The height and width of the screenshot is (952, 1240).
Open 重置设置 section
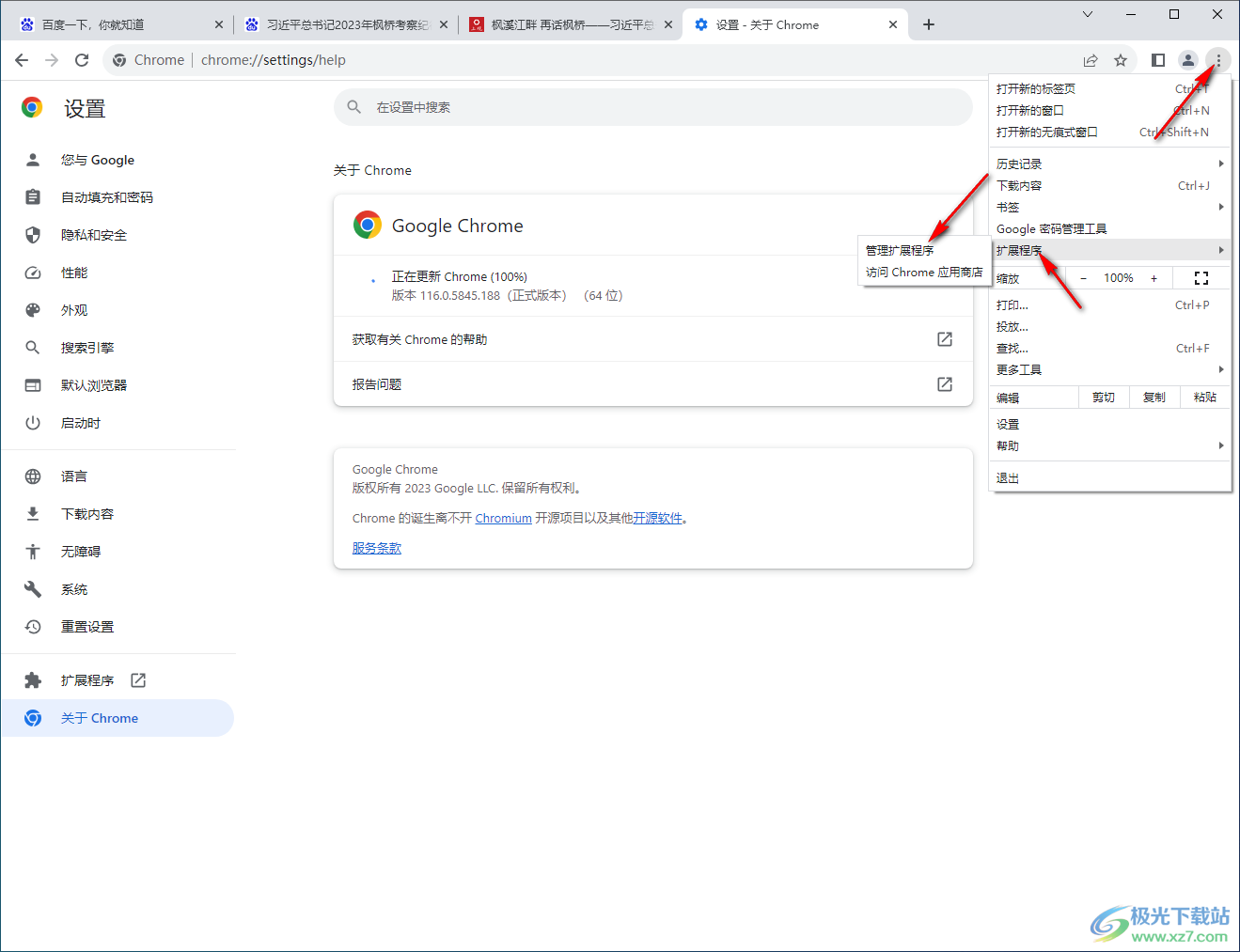[x=118, y=627]
